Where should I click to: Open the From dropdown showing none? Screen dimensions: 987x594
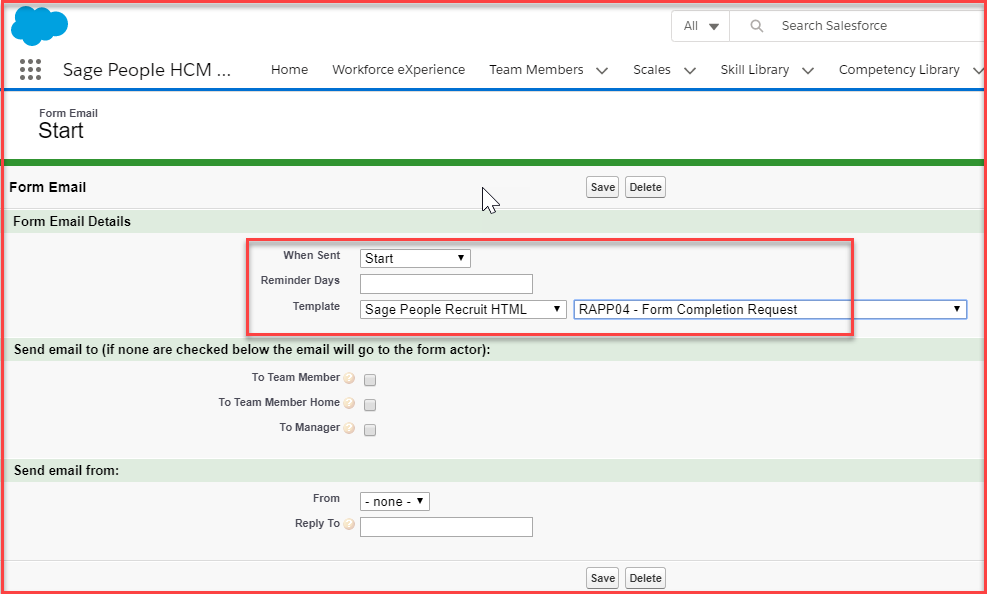pyautogui.click(x=394, y=501)
